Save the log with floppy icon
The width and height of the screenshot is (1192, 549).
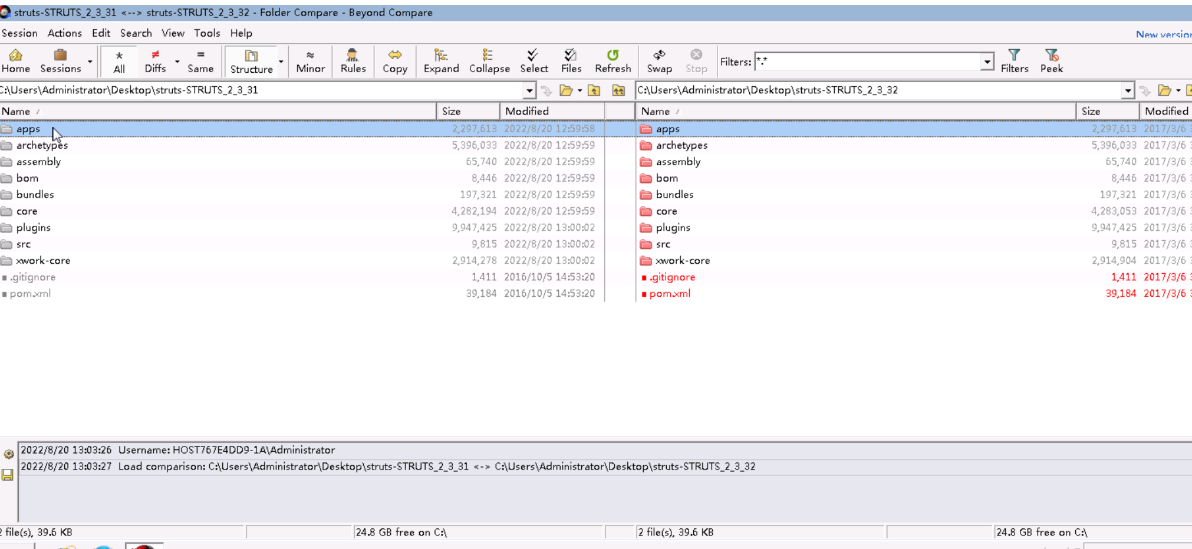(8, 474)
